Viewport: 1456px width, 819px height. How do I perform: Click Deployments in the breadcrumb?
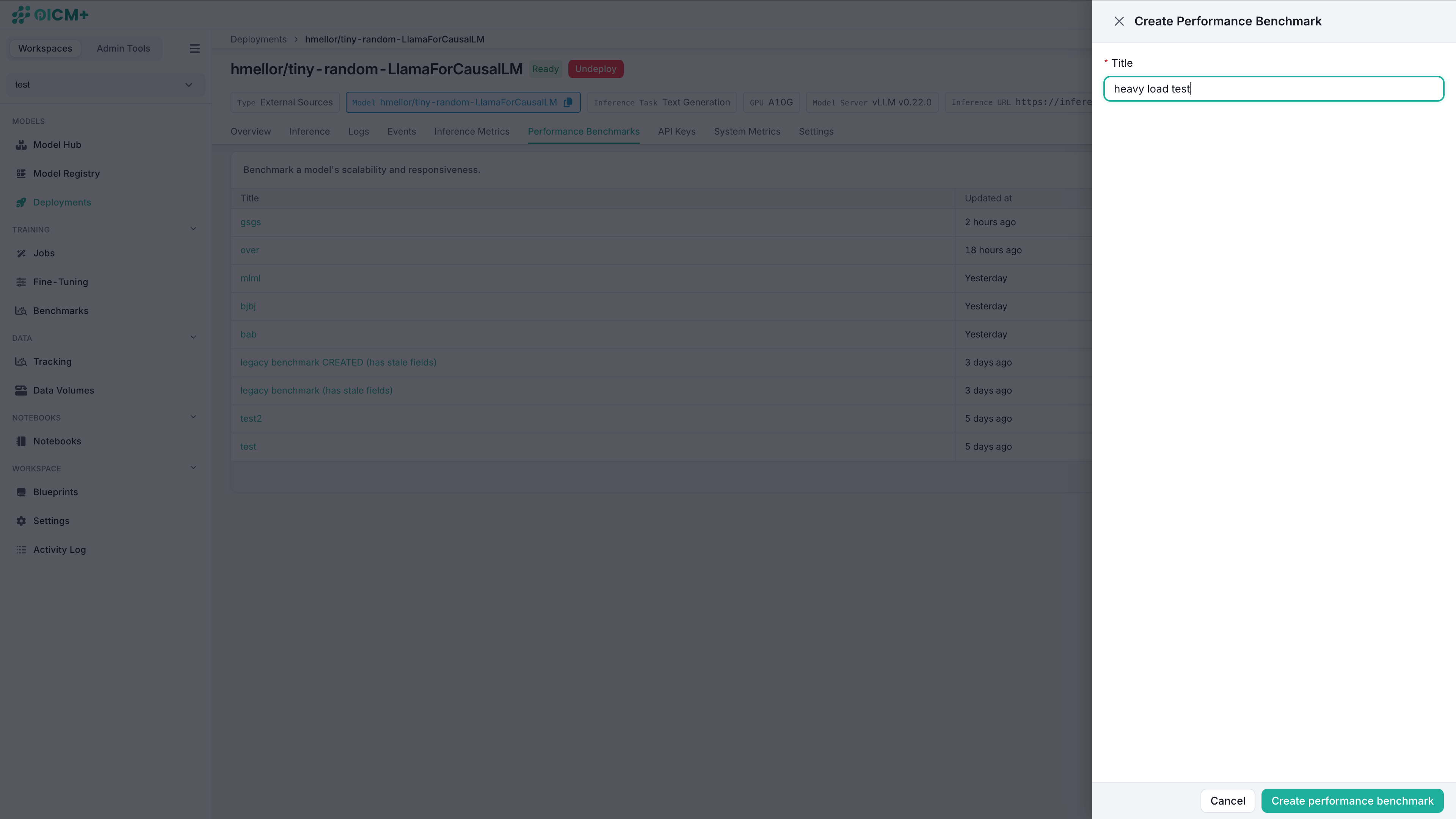tap(258, 39)
